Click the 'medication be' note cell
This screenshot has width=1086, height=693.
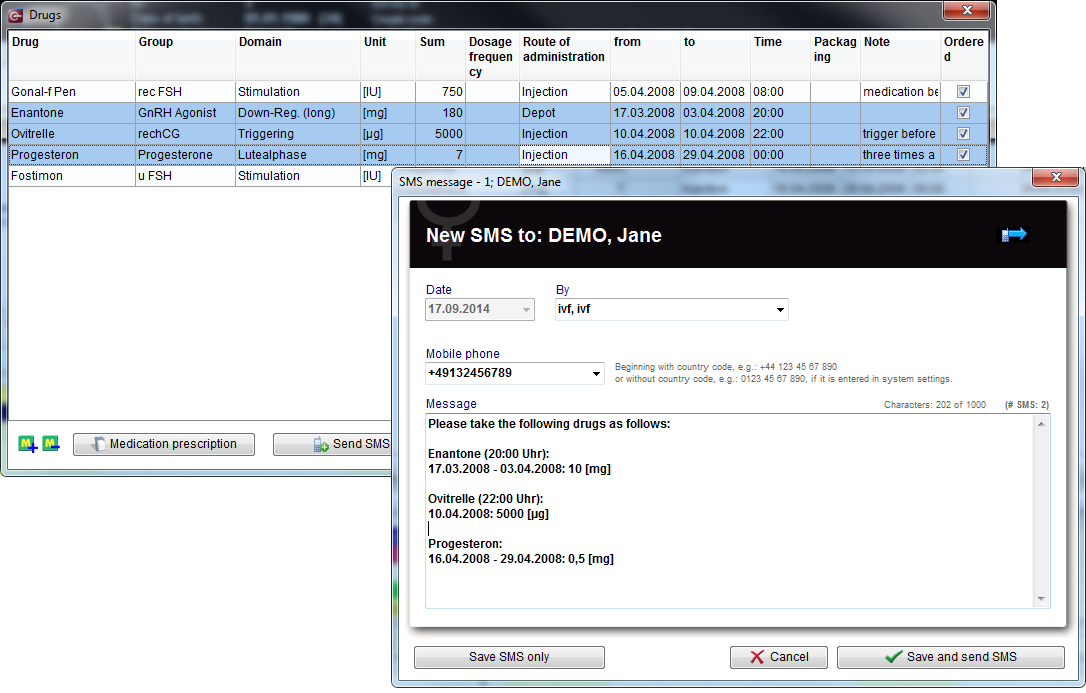point(900,91)
